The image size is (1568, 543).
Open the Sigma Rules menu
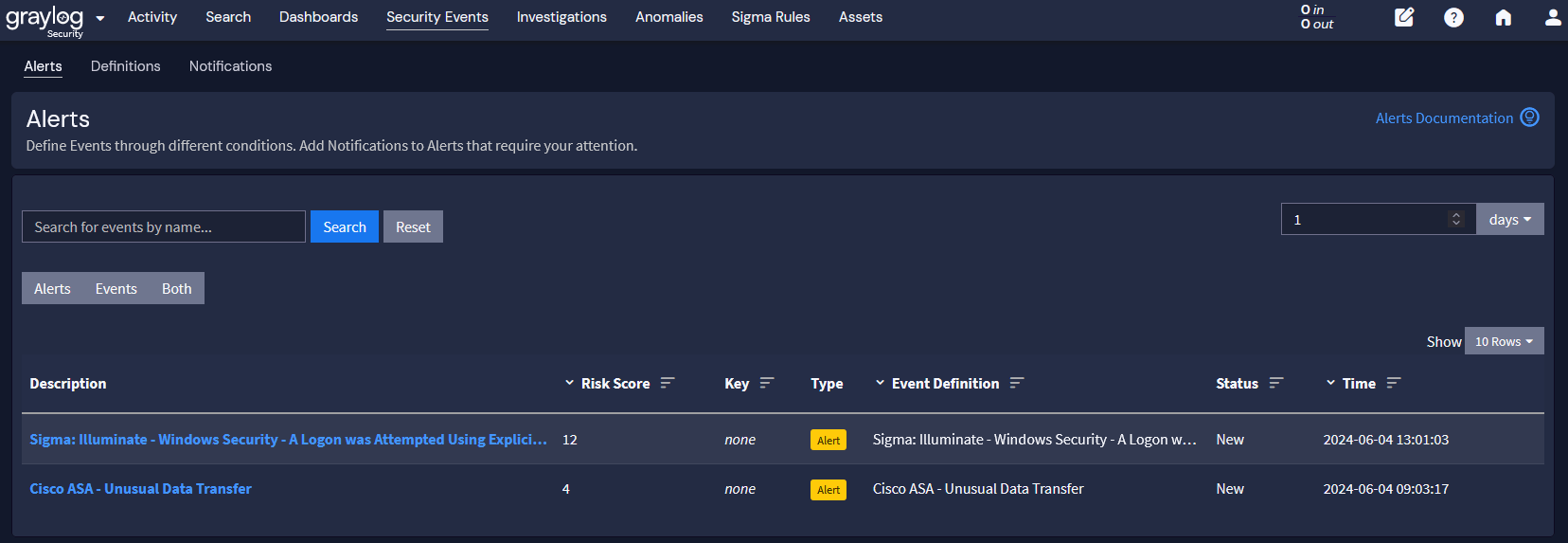pyautogui.click(x=770, y=17)
